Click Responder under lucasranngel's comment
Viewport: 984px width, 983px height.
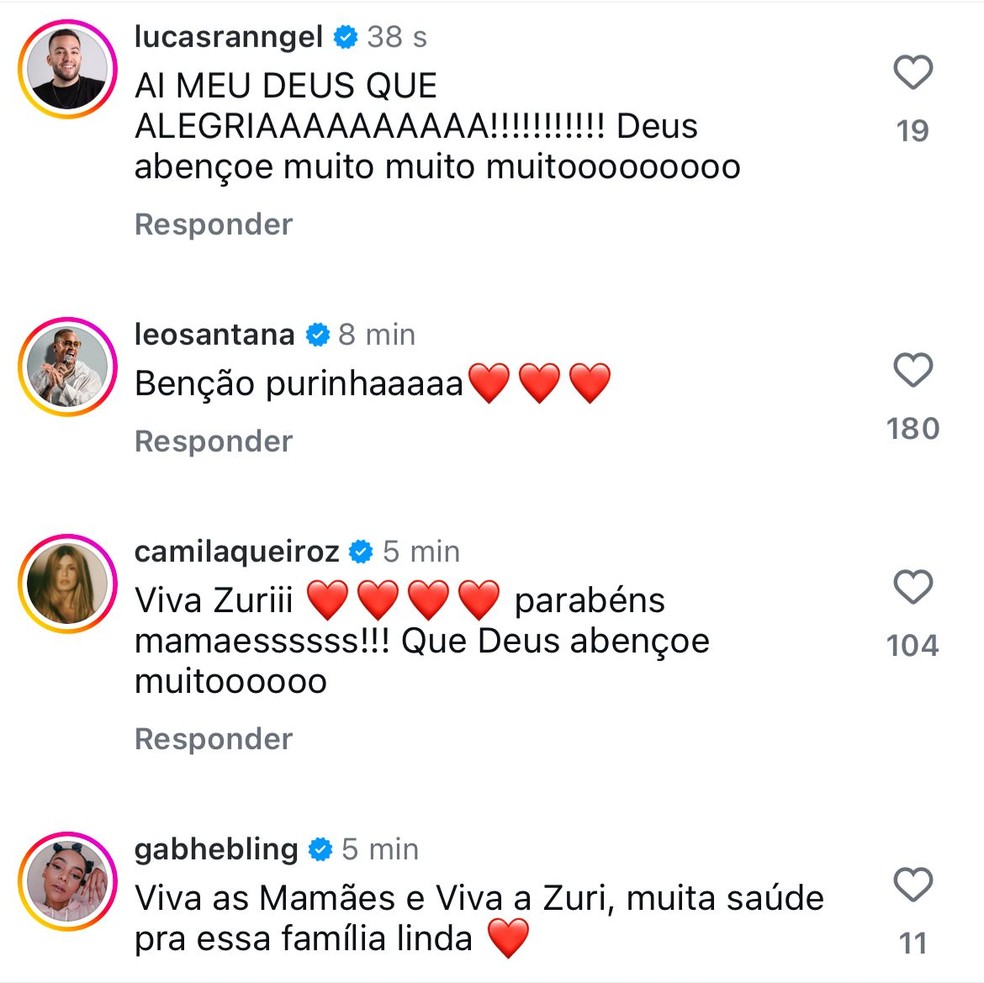(x=212, y=224)
